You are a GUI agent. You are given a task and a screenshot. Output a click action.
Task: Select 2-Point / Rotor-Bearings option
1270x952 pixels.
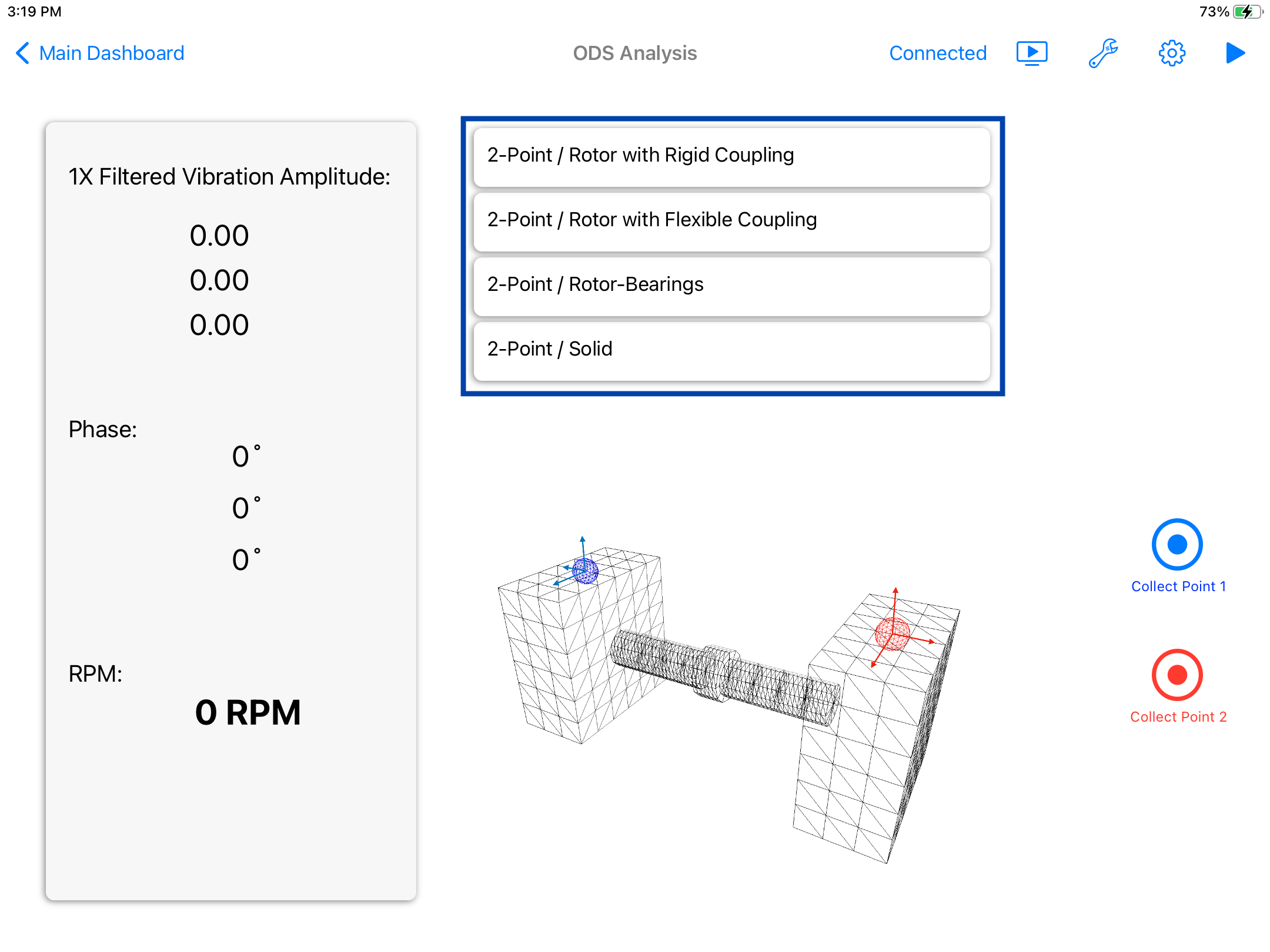(x=731, y=285)
